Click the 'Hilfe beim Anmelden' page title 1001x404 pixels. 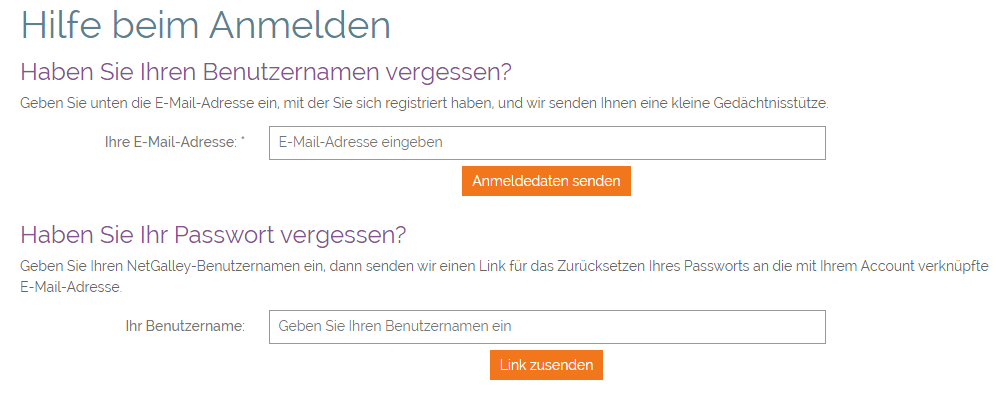(x=206, y=24)
